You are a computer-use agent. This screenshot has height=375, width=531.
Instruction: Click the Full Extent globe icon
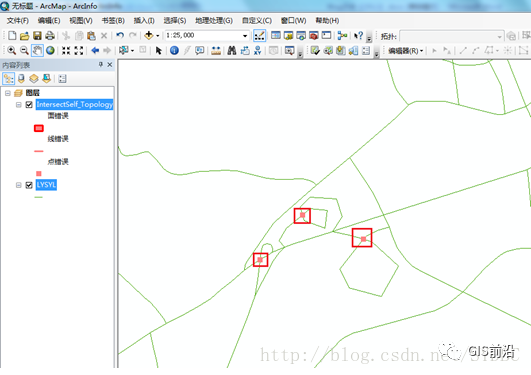tap(50, 50)
